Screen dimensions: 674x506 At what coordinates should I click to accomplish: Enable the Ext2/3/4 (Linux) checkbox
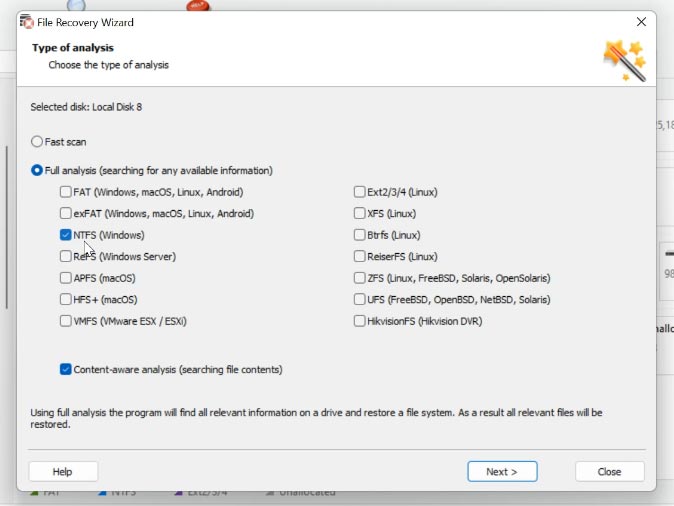coord(359,192)
